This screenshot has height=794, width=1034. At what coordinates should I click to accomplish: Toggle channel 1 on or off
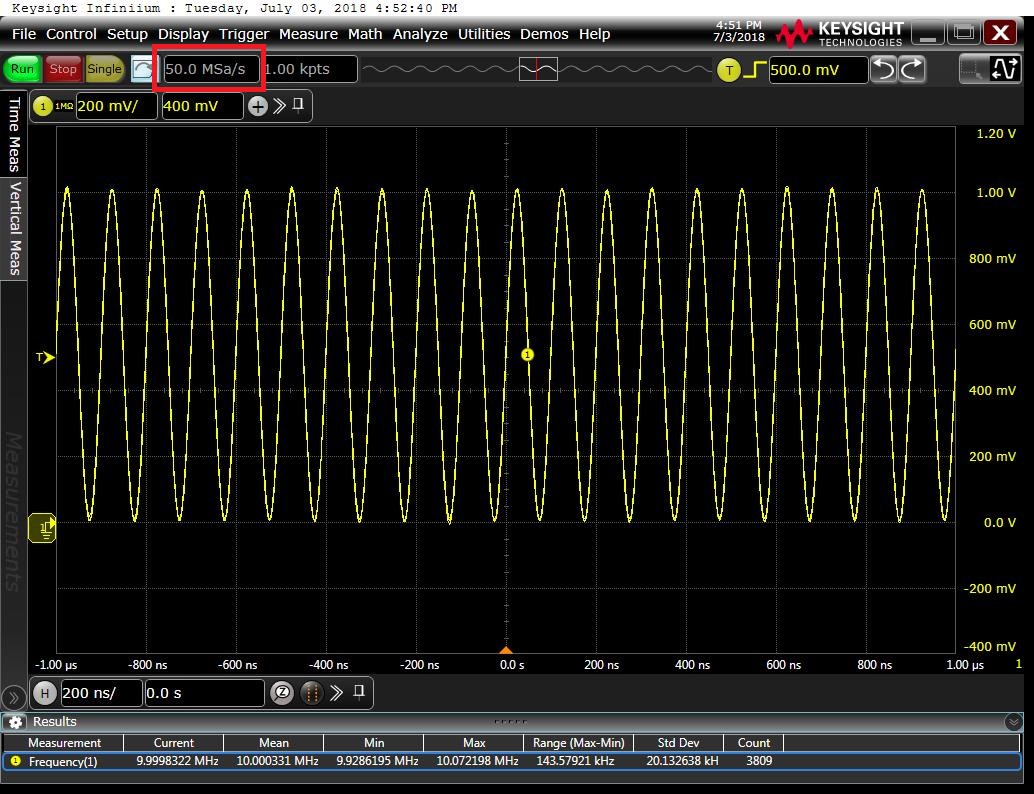43,106
